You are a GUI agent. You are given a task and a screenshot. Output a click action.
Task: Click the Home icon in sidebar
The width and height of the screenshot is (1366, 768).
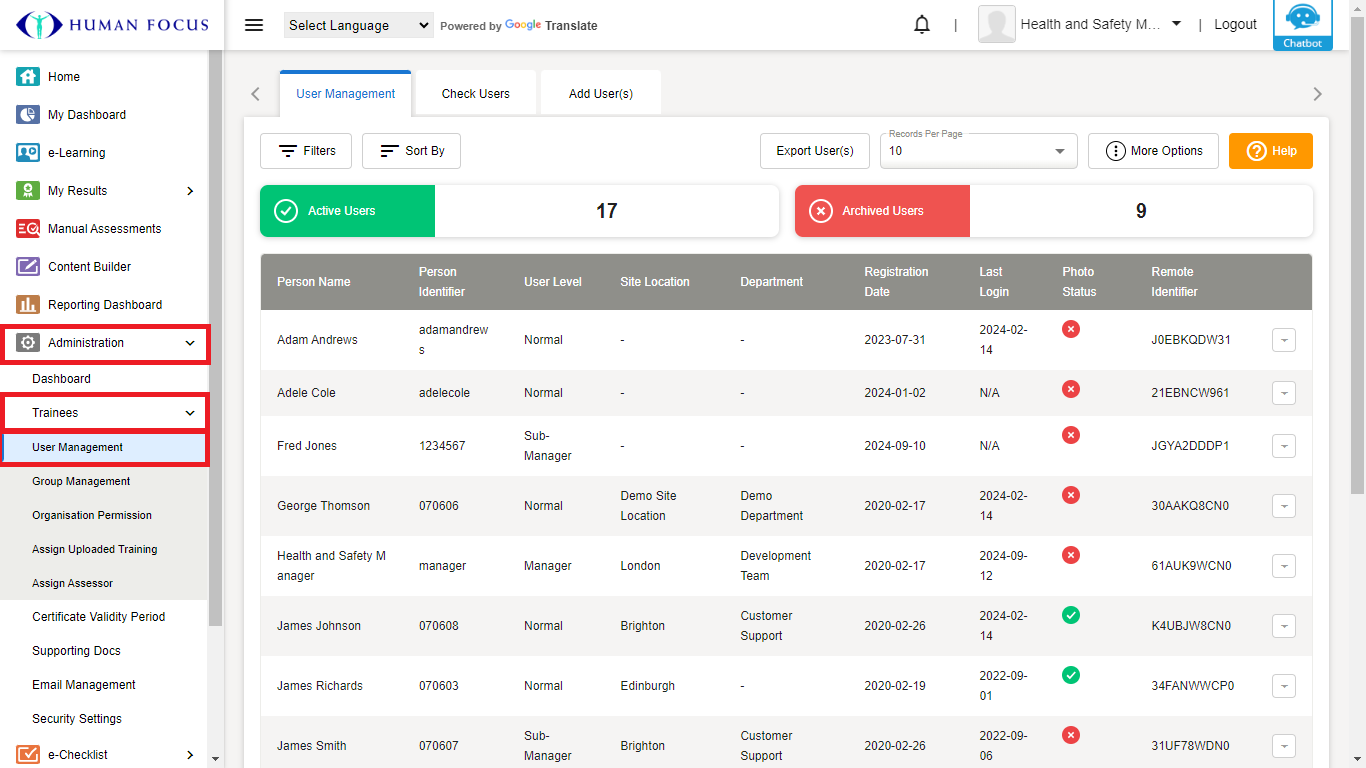pos(28,77)
